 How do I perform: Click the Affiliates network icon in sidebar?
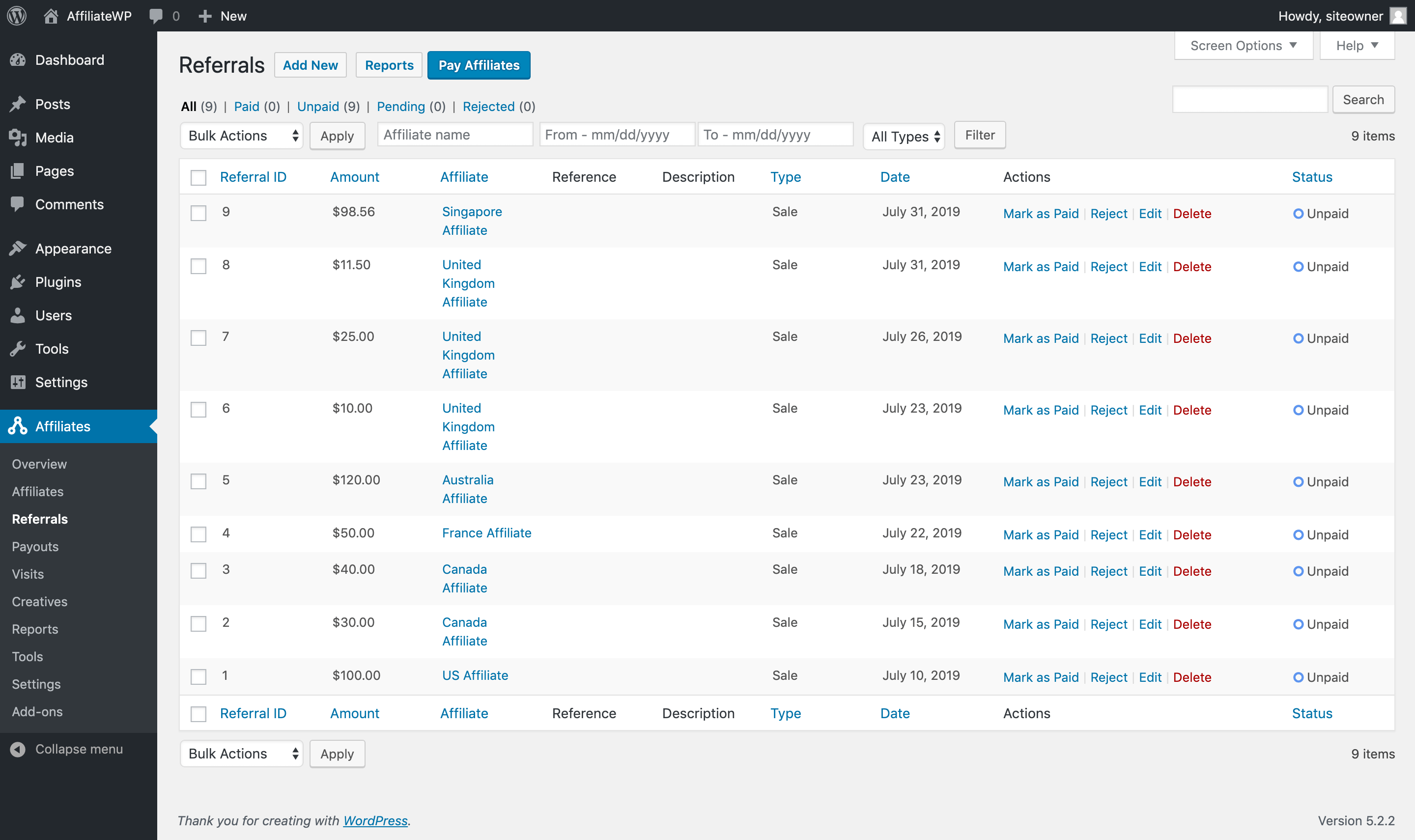coord(18,426)
